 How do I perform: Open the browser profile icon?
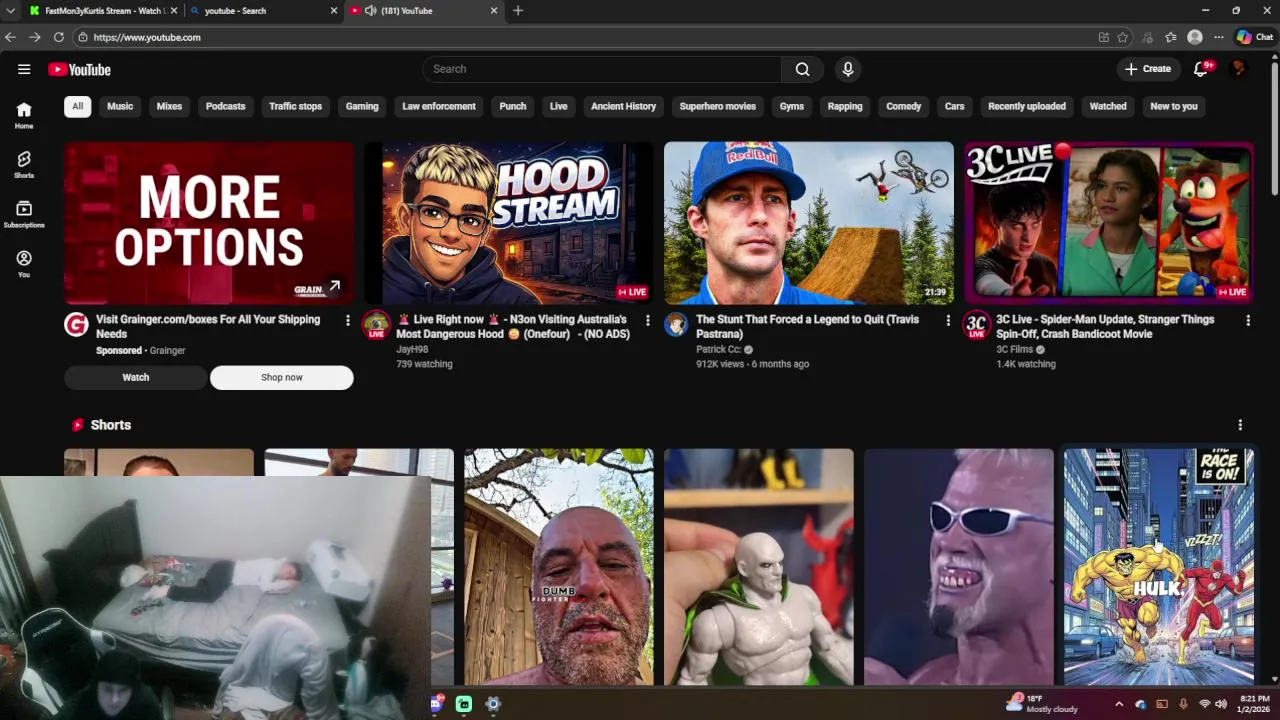click(1195, 37)
